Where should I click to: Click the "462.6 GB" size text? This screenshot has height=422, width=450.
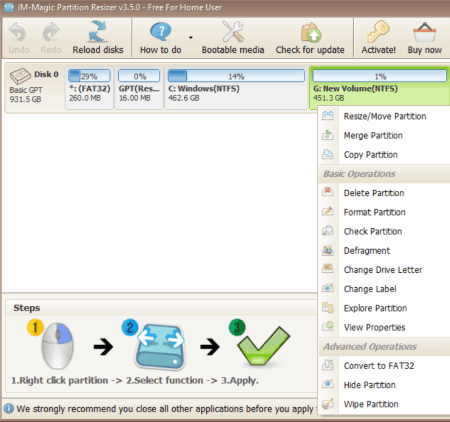tap(184, 98)
